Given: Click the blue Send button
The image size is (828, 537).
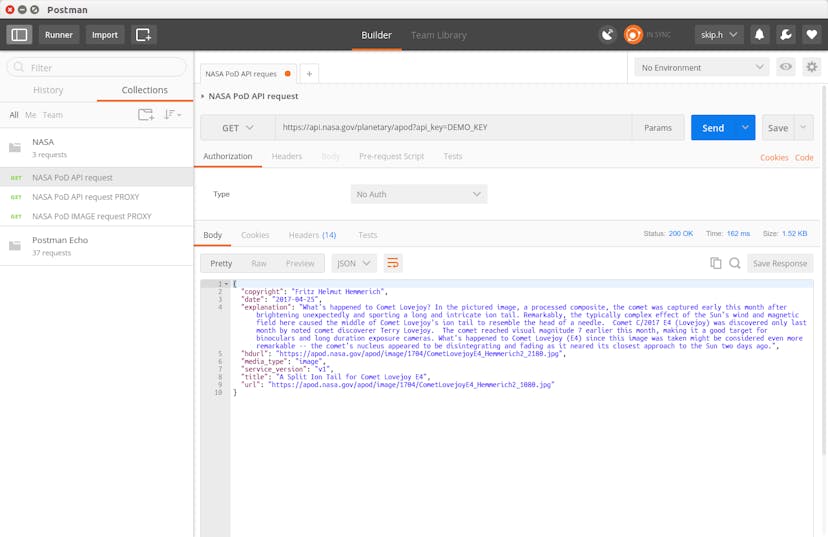Looking at the screenshot, I should tap(713, 128).
